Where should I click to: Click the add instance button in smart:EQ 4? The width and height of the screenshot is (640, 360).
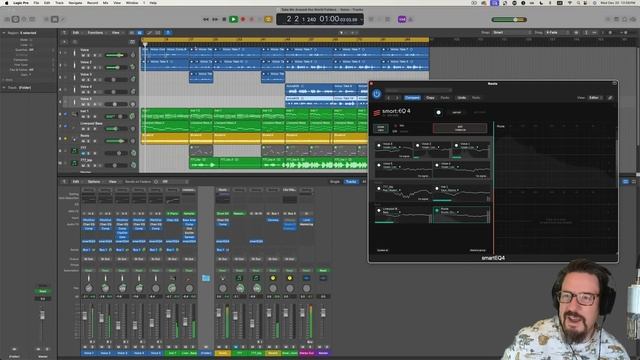460,128
